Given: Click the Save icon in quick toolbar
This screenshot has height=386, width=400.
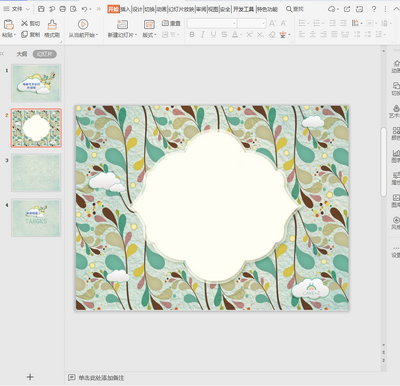Looking at the screenshot, I should pyautogui.click(x=41, y=9).
